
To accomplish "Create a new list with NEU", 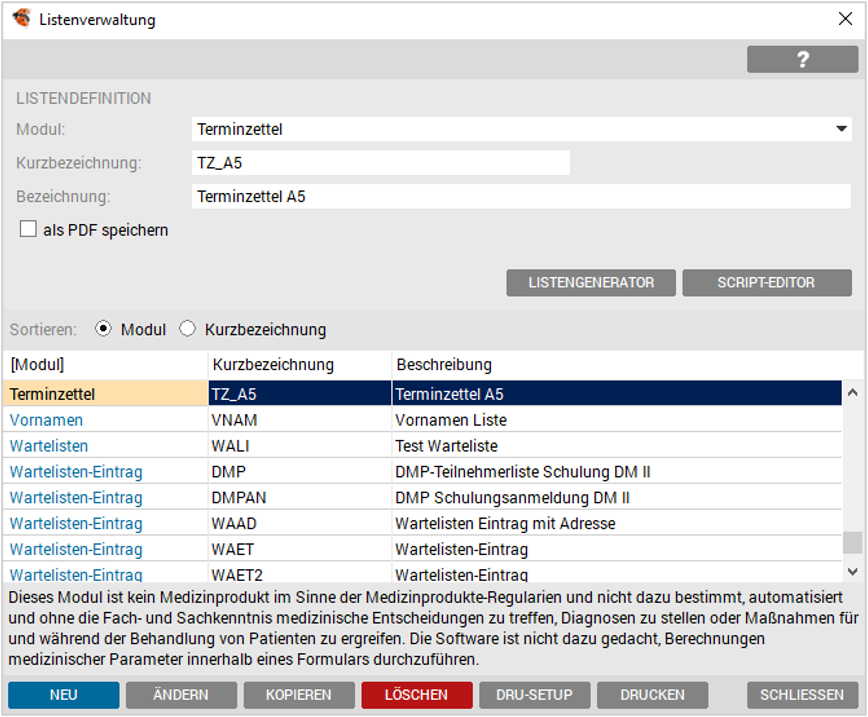I will [64, 695].
